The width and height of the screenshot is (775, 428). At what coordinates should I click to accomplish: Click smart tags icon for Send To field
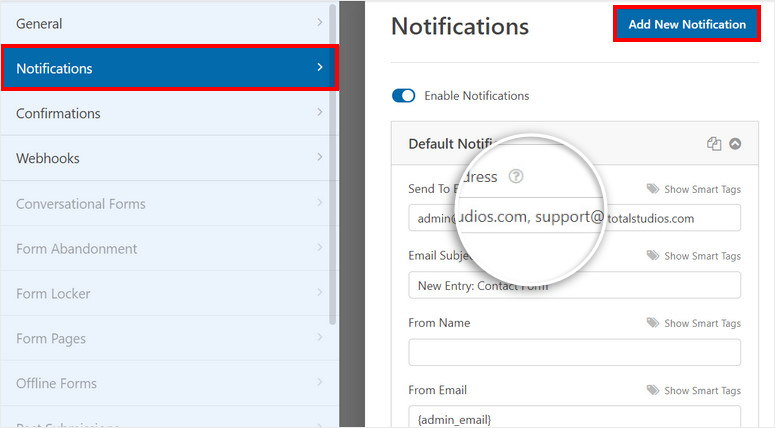653,189
